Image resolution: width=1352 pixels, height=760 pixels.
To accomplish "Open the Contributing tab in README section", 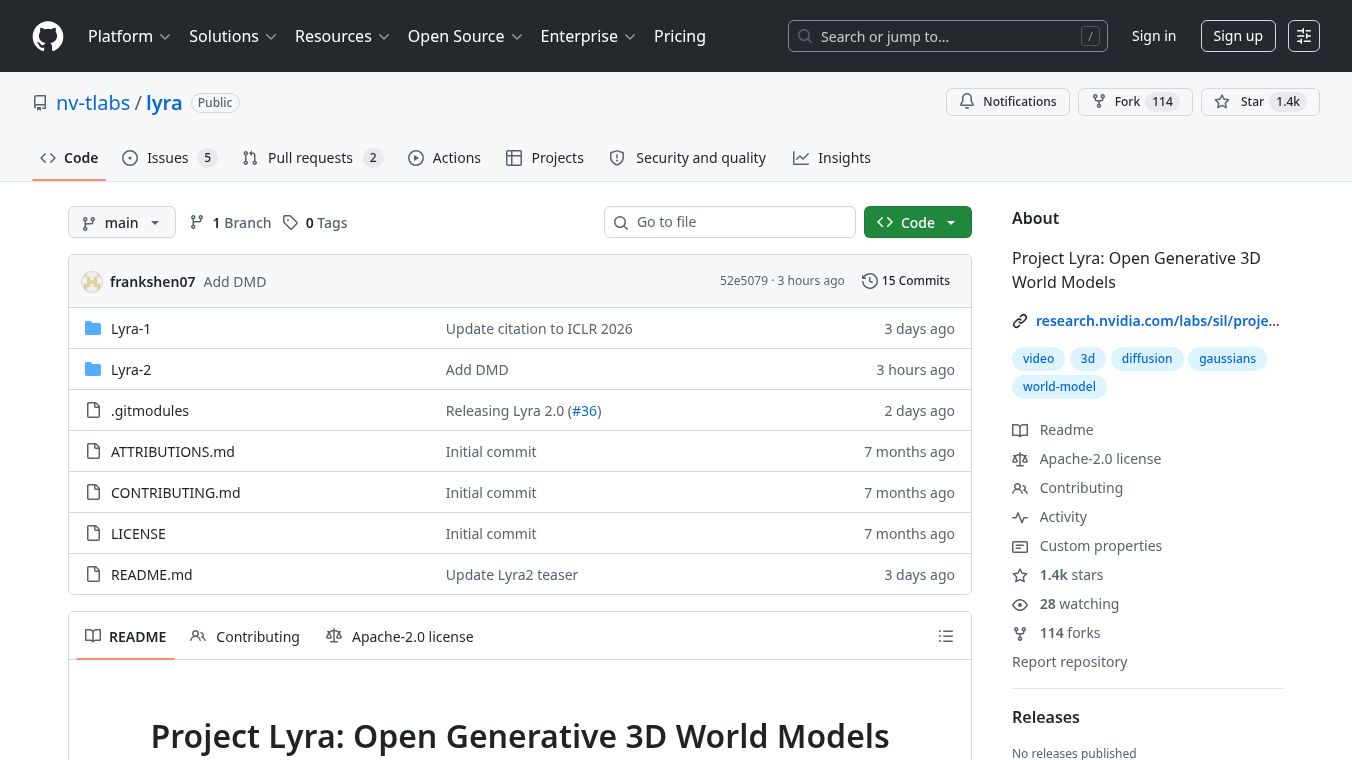I will pos(244,636).
